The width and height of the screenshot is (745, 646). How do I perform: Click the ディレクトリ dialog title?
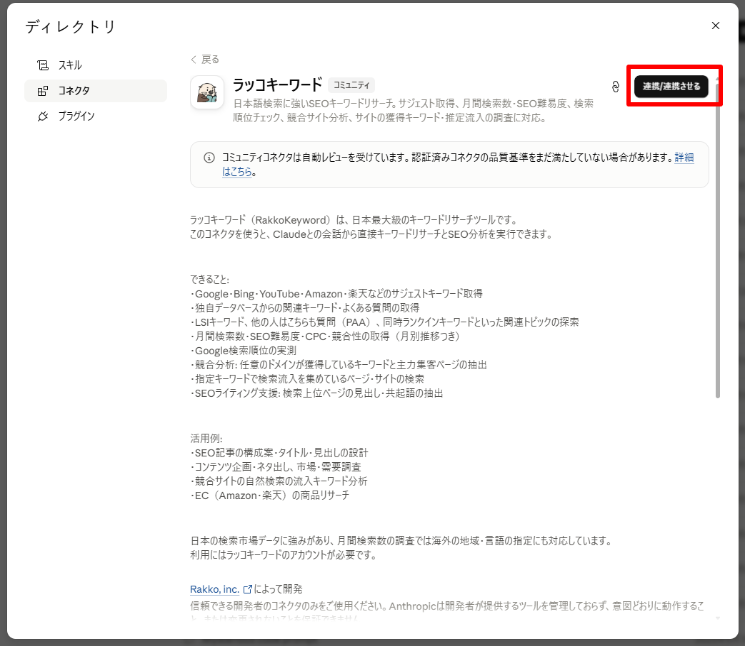point(70,27)
